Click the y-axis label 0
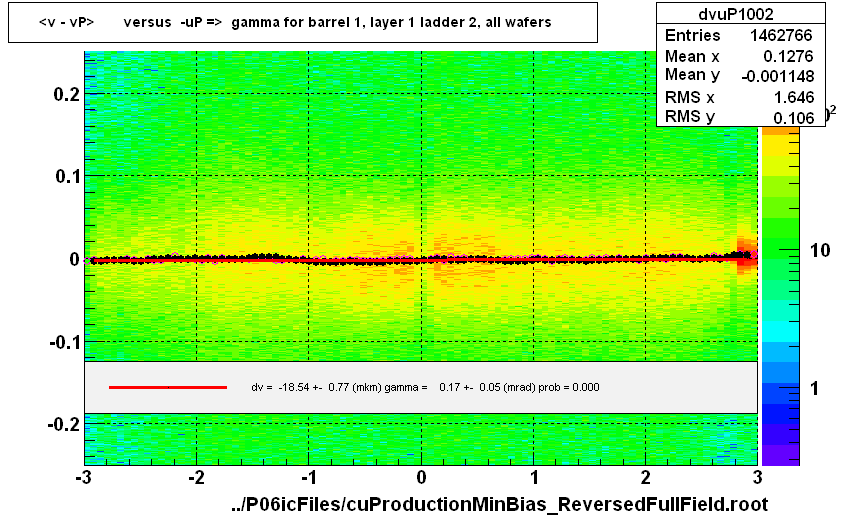The image size is (842, 517). click(74, 259)
